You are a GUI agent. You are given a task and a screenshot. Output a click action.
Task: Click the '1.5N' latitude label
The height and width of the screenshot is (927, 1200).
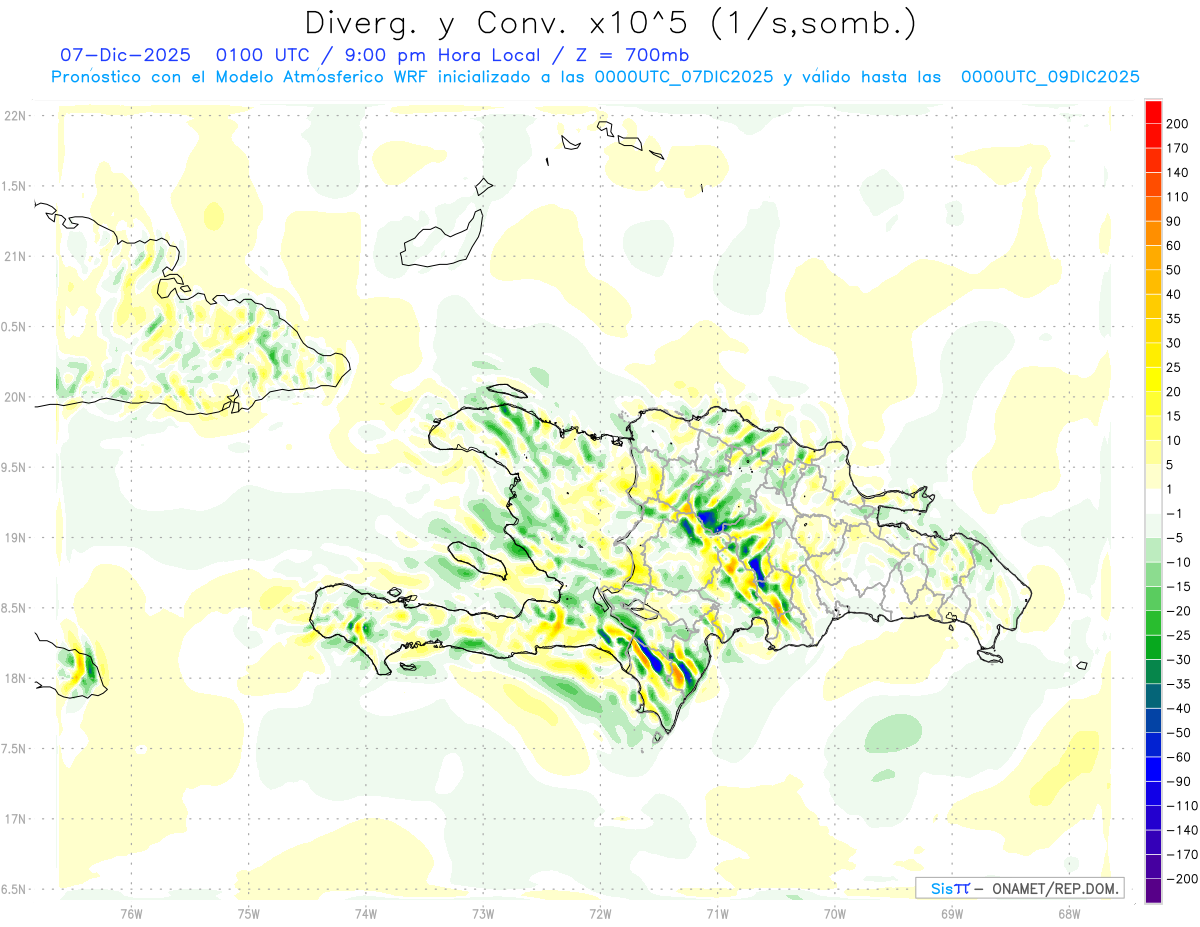pyautogui.click(x=14, y=186)
